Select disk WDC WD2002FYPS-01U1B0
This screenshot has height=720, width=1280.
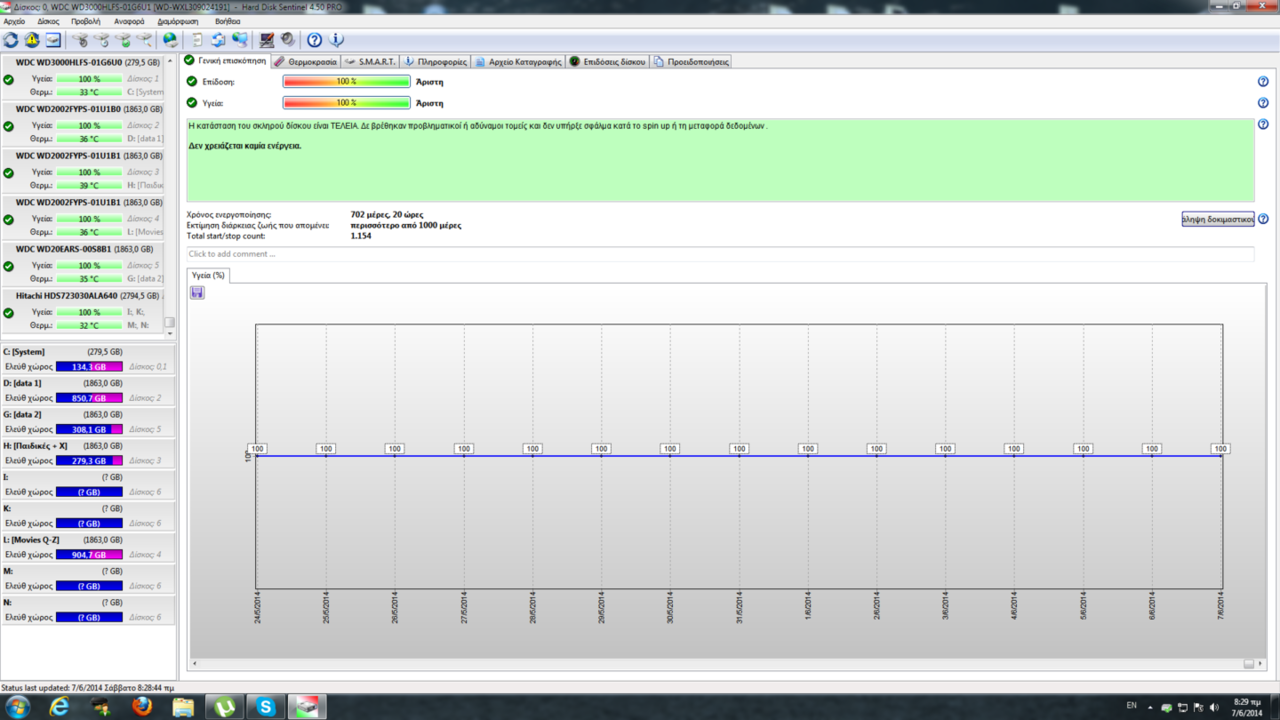(x=82, y=124)
